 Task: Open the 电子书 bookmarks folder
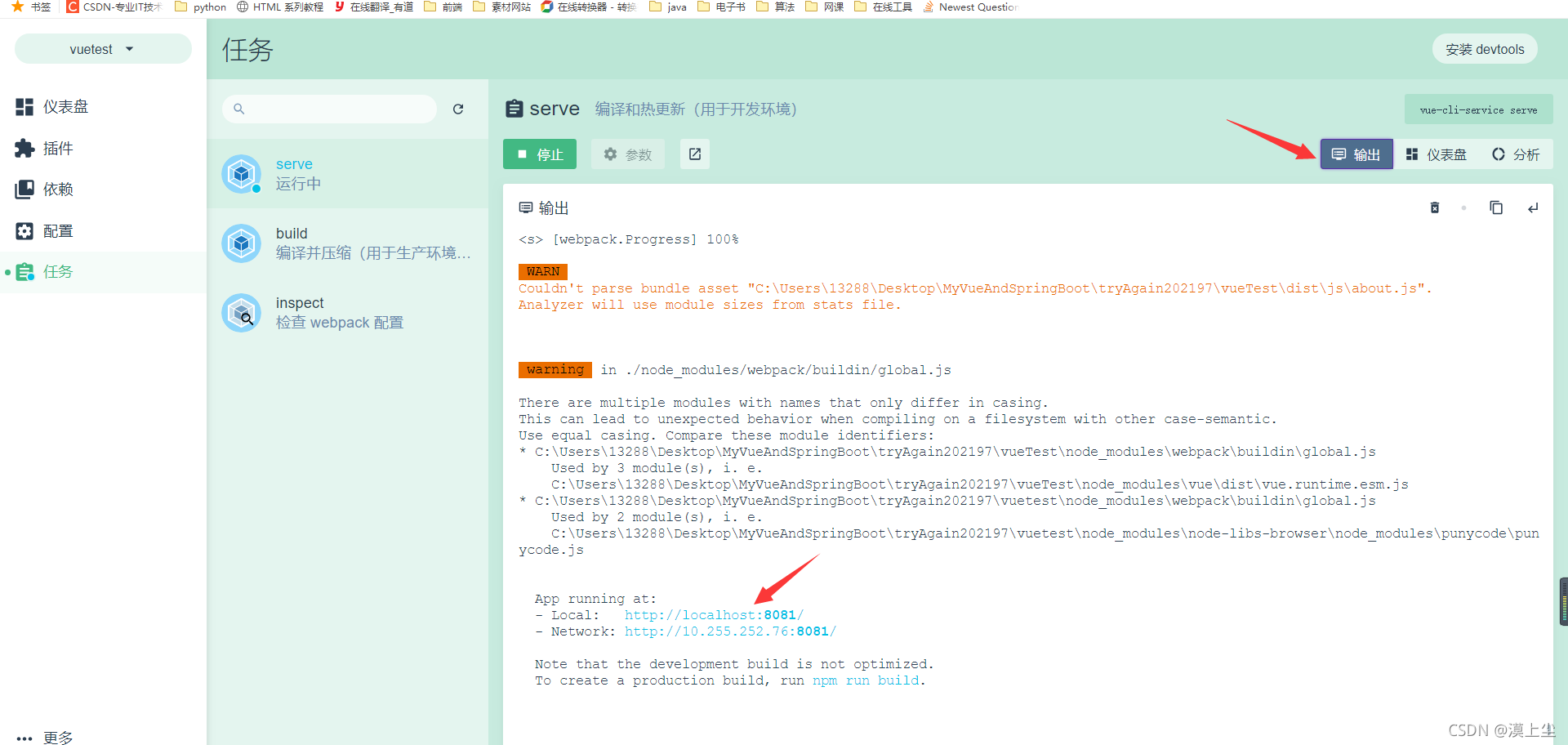[x=721, y=7]
